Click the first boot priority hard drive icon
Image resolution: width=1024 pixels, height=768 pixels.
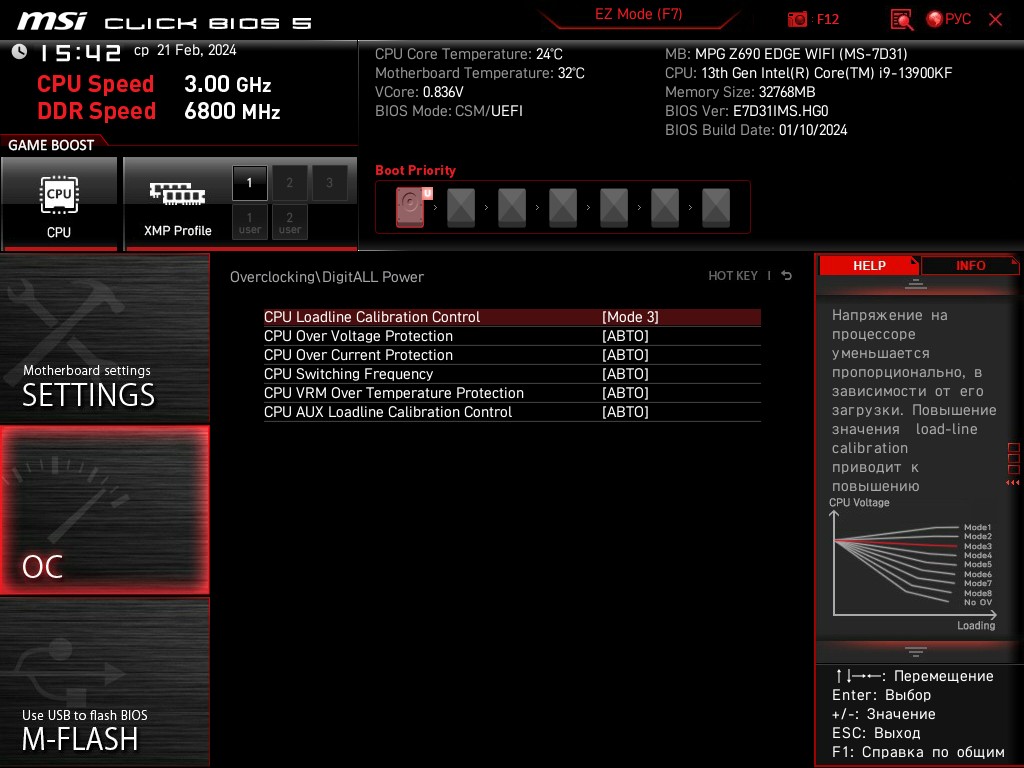click(410, 207)
